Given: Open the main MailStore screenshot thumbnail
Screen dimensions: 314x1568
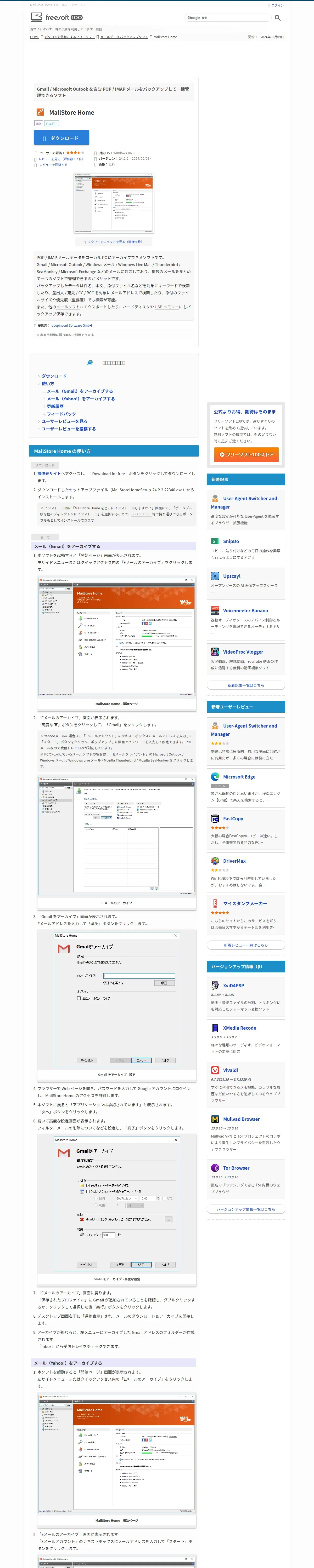Looking at the screenshot, I should pos(113,203).
